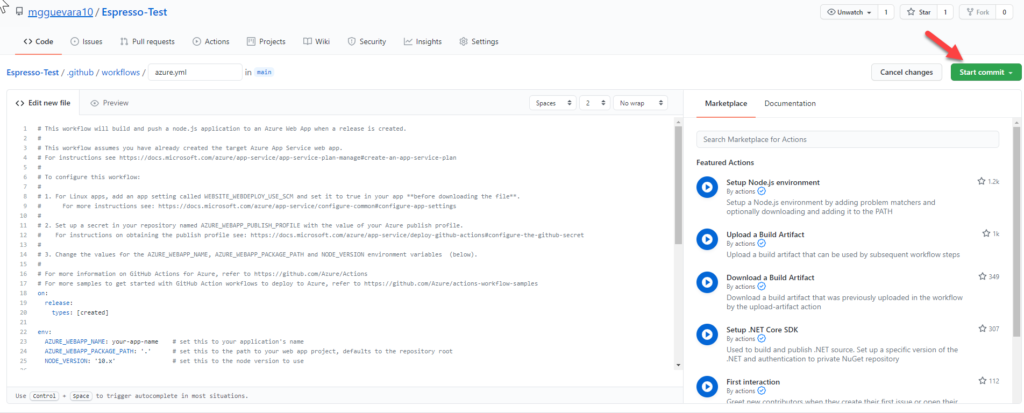Edit the azure.yml filename field
Image resolution: width=1024 pixels, height=413 pixels.
[x=195, y=73]
